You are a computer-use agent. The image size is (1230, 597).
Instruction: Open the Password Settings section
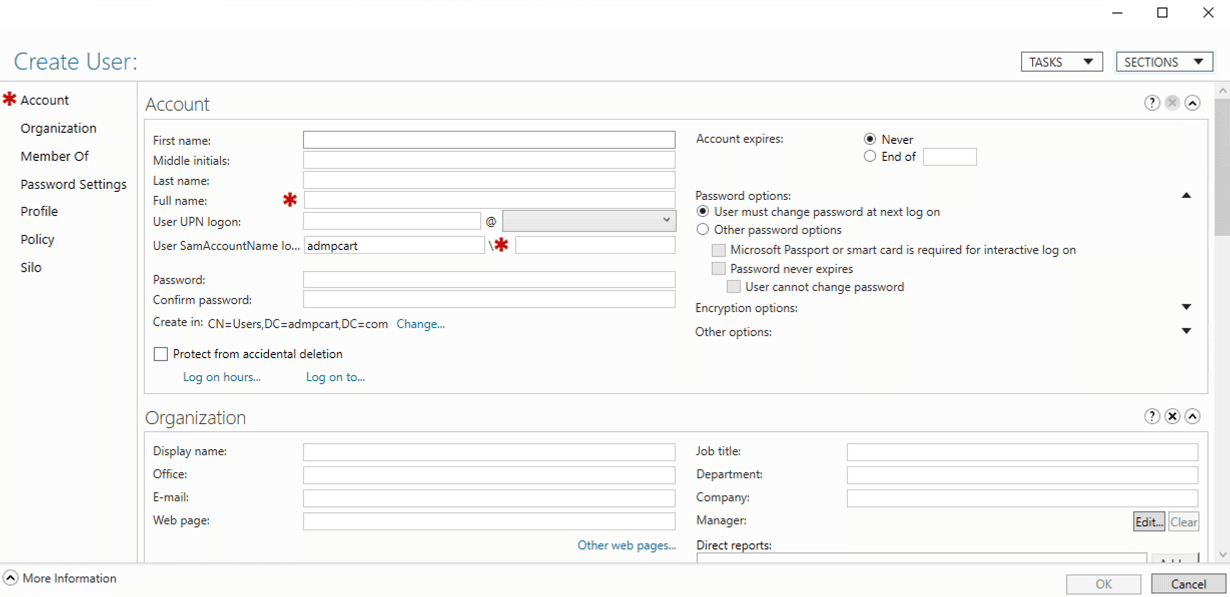(x=73, y=184)
